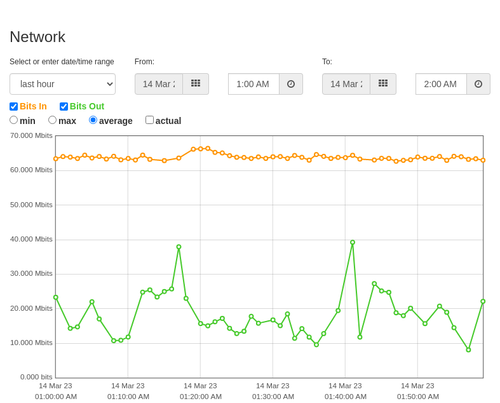Click the To date field
Viewport: 500px width, 403px height.
pos(346,84)
